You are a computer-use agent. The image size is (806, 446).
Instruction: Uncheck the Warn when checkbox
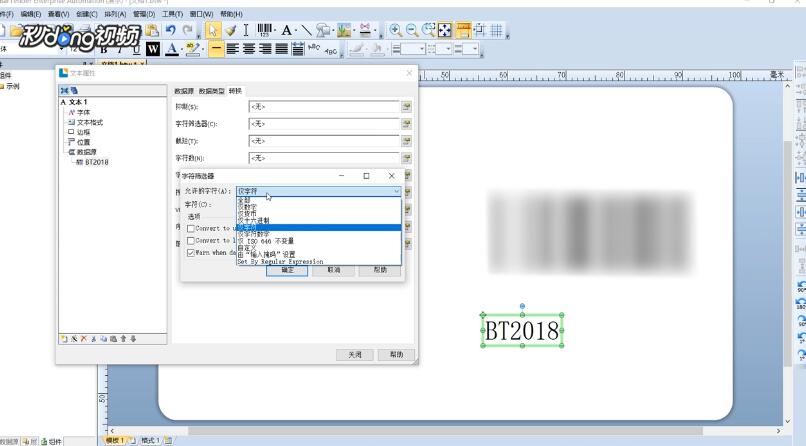tap(191, 253)
